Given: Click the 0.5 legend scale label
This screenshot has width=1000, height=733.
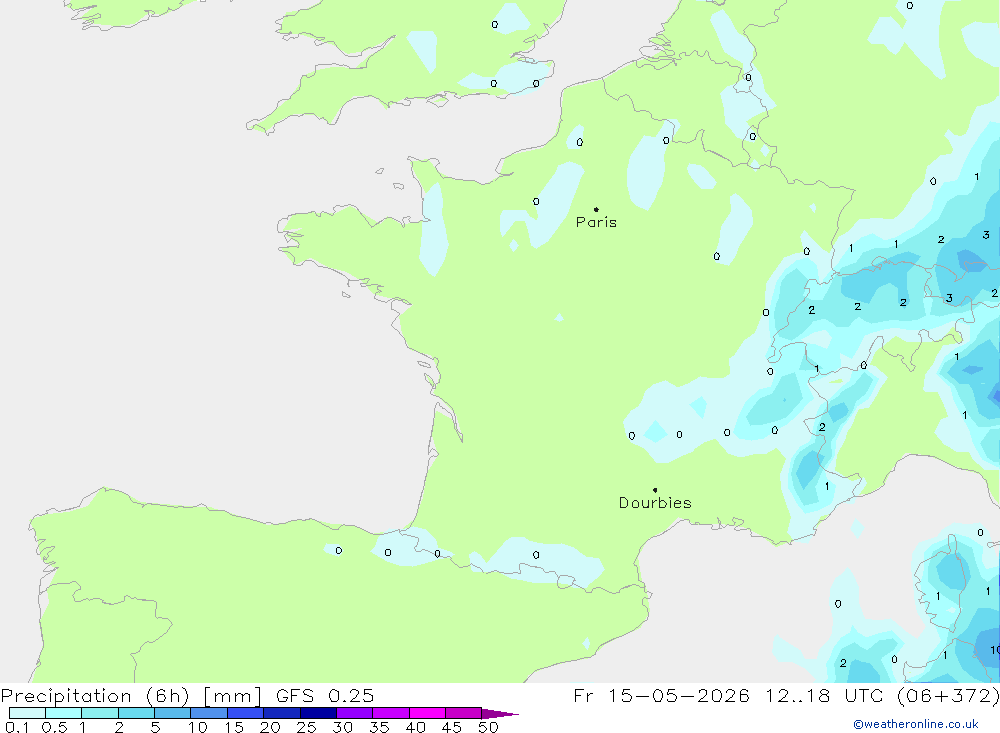Looking at the screenshot, I should (54, 727).
